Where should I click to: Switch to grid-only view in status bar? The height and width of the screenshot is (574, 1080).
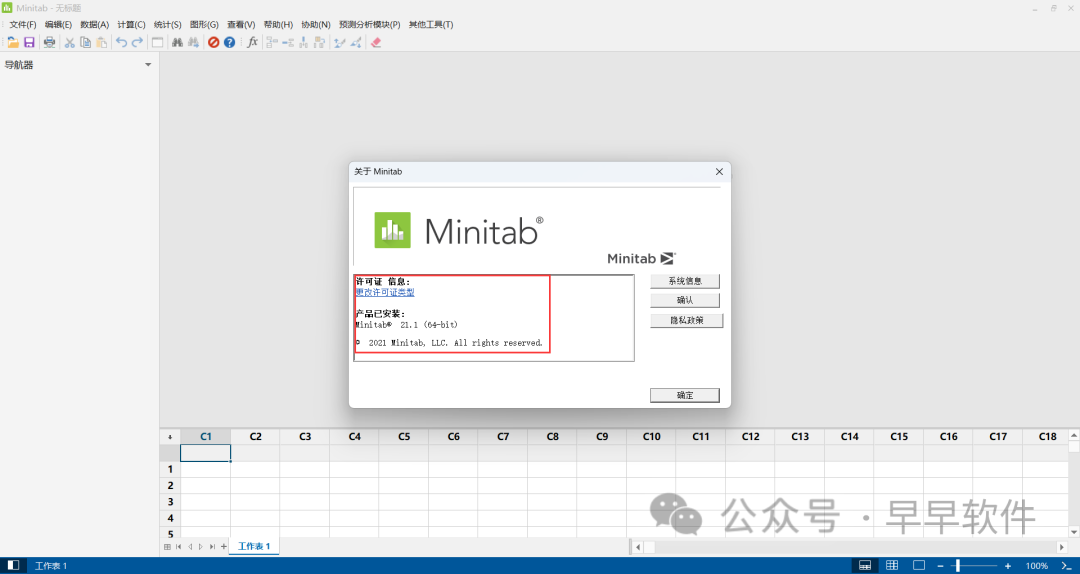point(892,566)
